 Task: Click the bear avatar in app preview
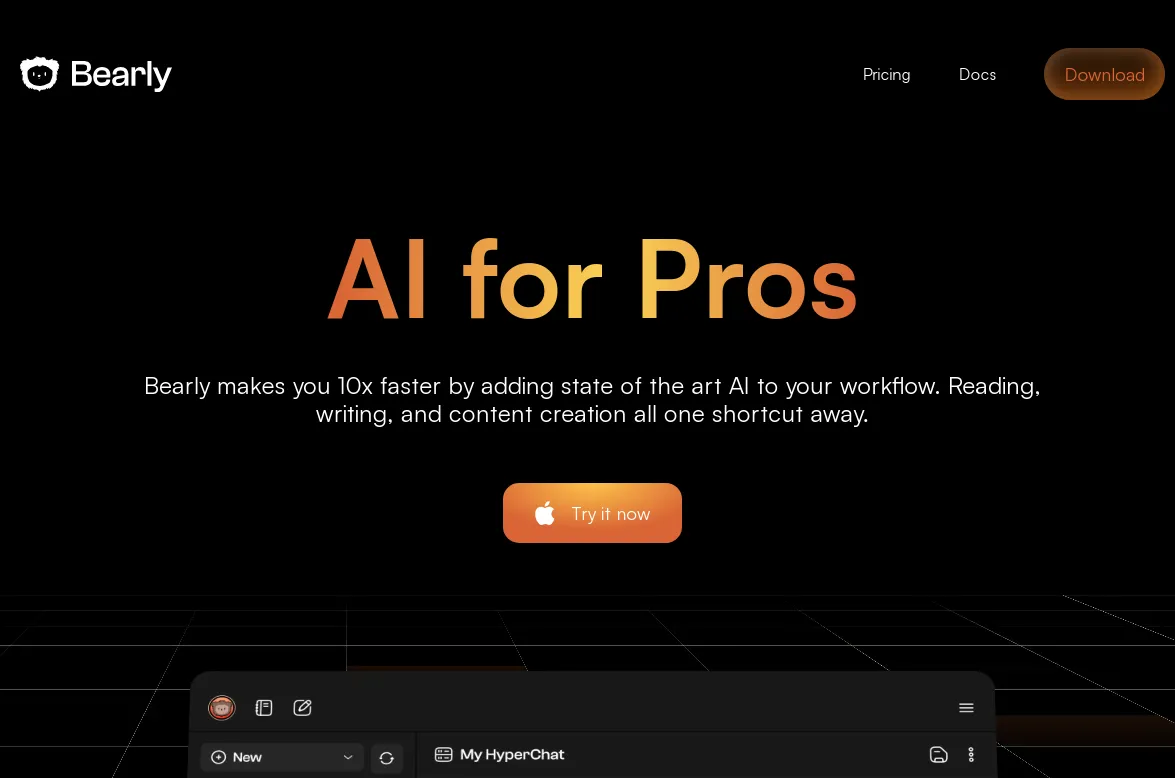coord(221,708)
